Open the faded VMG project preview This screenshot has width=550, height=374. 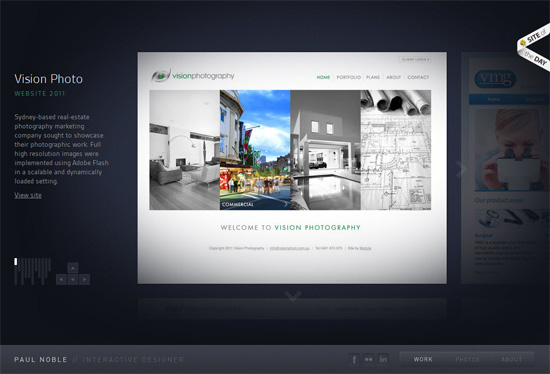[x=505, y=168]
